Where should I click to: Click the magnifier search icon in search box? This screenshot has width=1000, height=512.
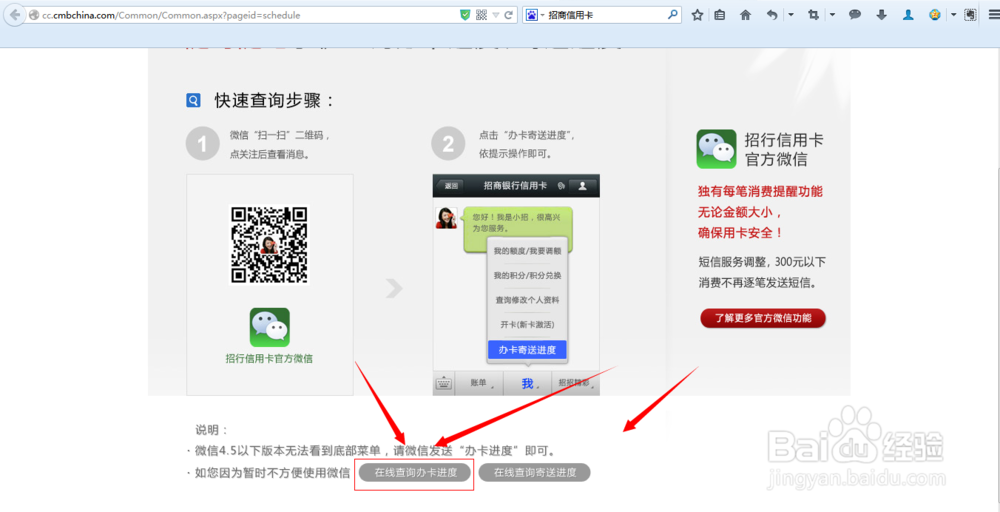[x=672, y=14]
